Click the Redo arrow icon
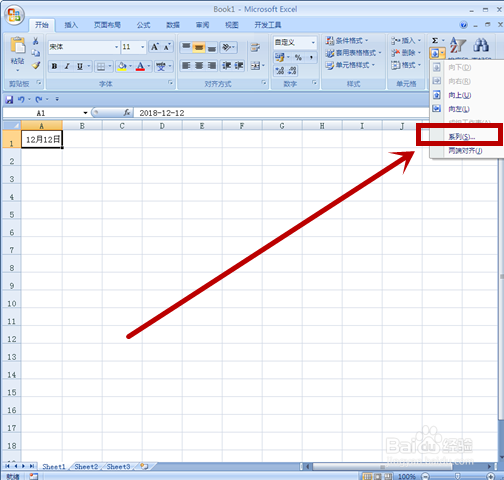The image size is (504, 480). pyautogui.click(x=39, y=99)
